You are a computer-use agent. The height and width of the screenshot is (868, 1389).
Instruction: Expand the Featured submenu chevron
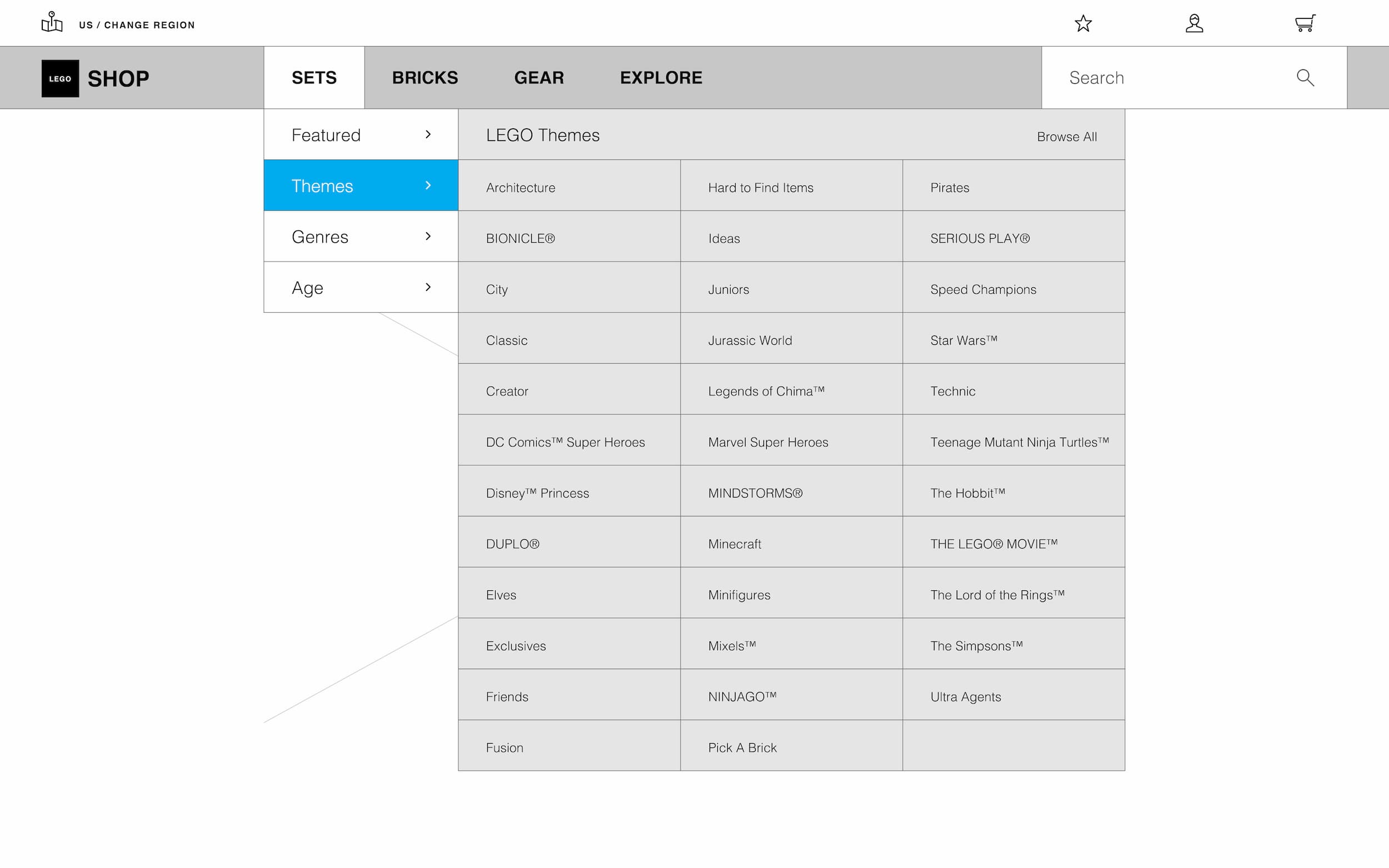(428, 134)
